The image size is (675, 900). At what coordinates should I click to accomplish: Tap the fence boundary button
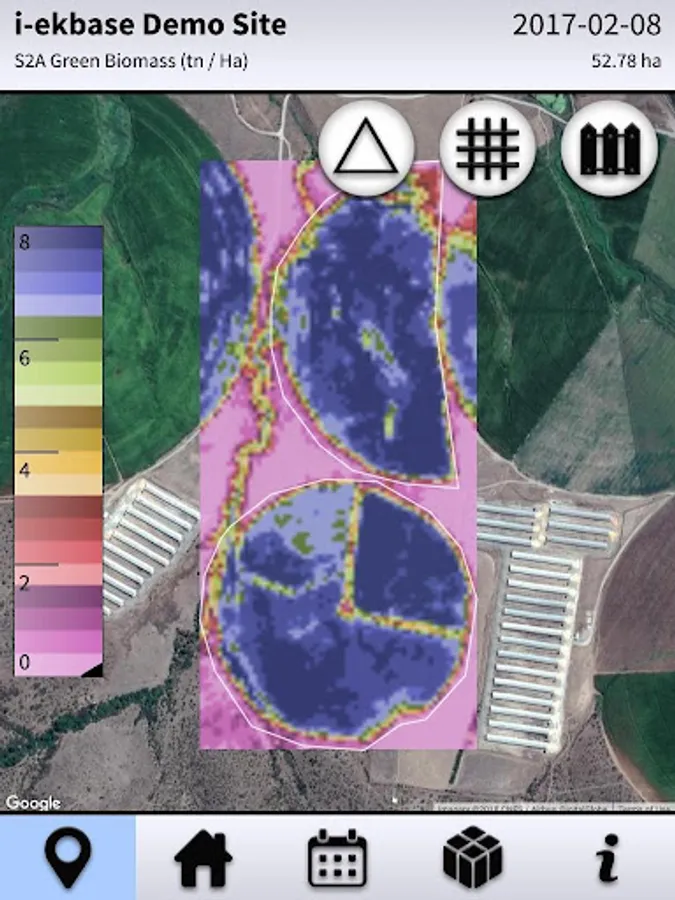click(610, 148)
